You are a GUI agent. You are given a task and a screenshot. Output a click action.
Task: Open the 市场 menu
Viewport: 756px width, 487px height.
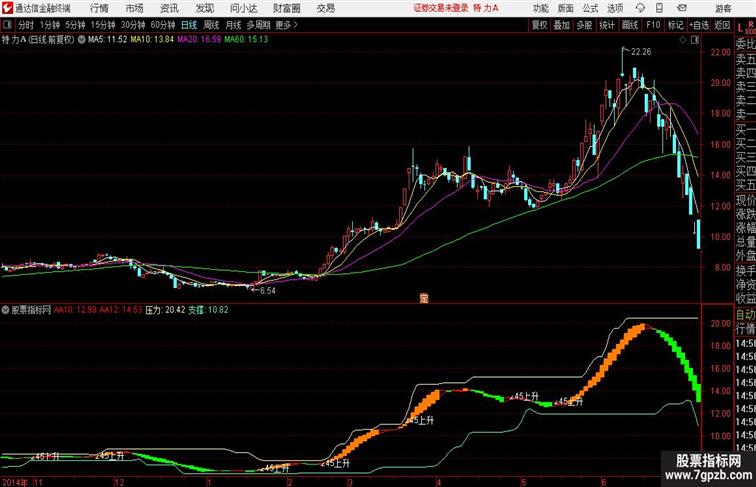[x=134, y=8]
